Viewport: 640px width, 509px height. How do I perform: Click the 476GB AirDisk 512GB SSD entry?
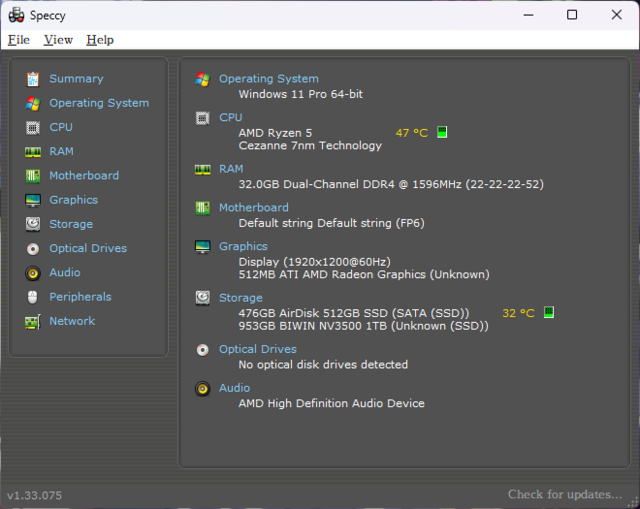[354, 313]
